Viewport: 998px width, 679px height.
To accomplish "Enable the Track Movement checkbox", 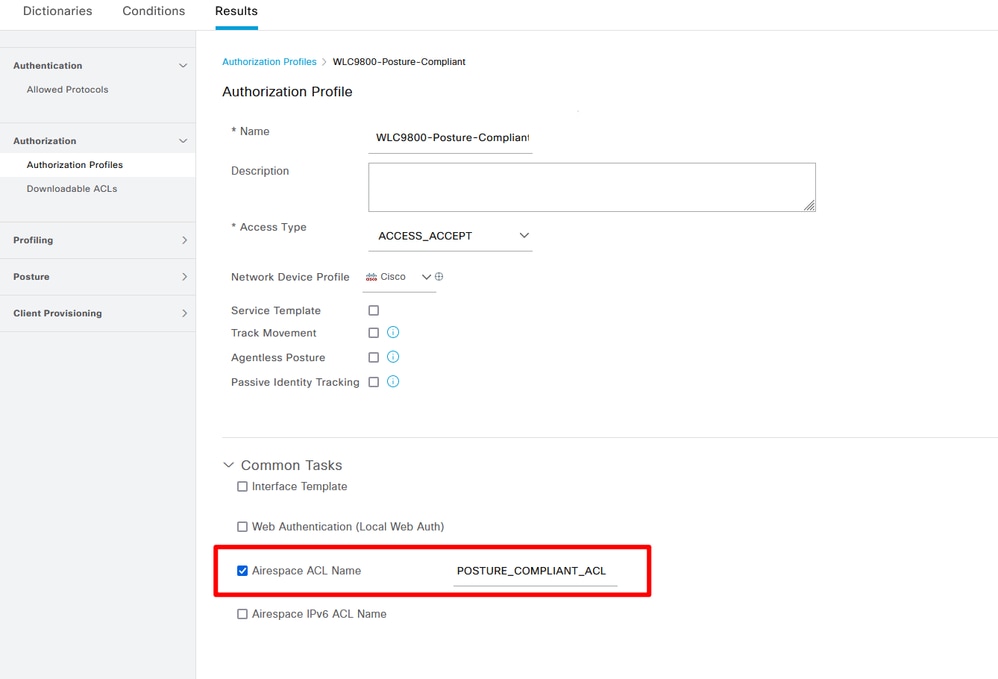I will [x=374, y=333].
